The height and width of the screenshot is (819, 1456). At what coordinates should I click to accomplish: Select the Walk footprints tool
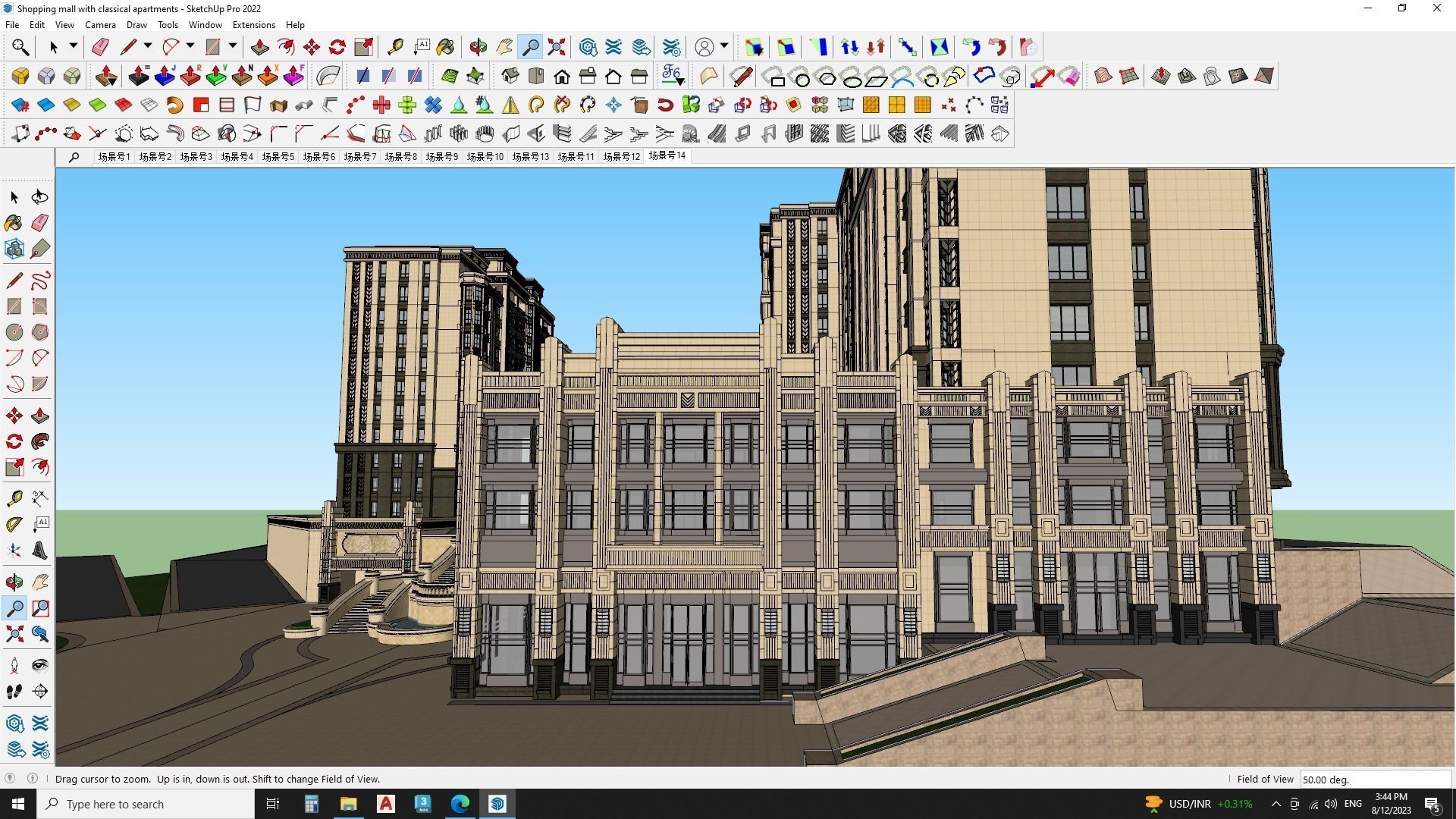14,691
